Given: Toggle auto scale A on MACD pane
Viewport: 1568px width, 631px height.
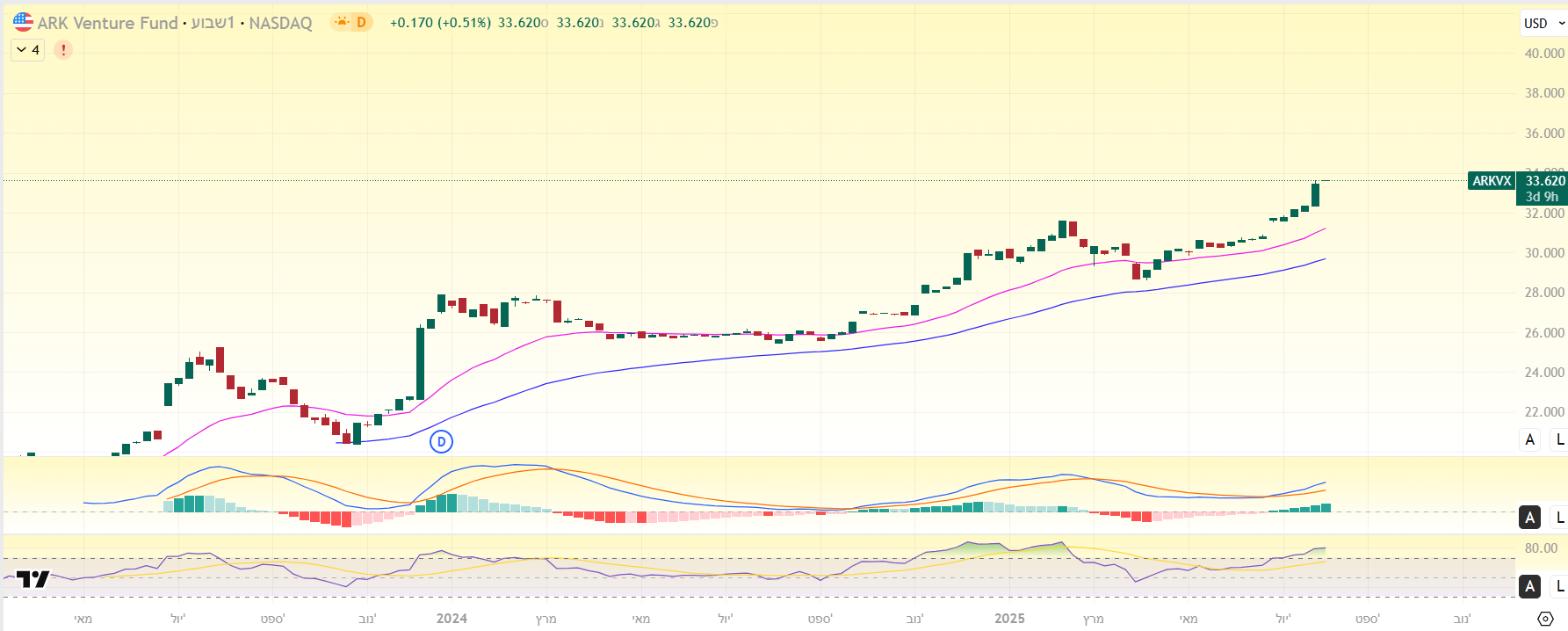Looking at the screenshot, I should [x=1530, y=518].
